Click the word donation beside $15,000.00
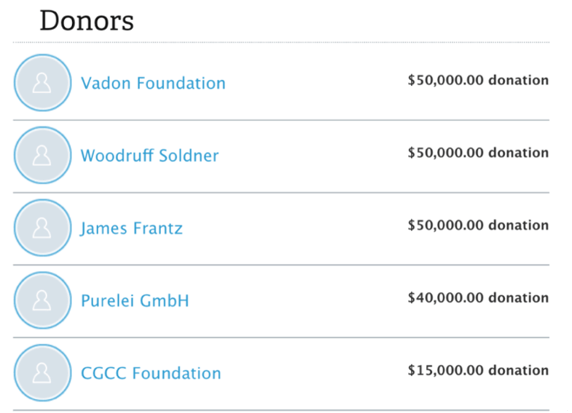Screen dimensions: 572x413 click(519, 370)
